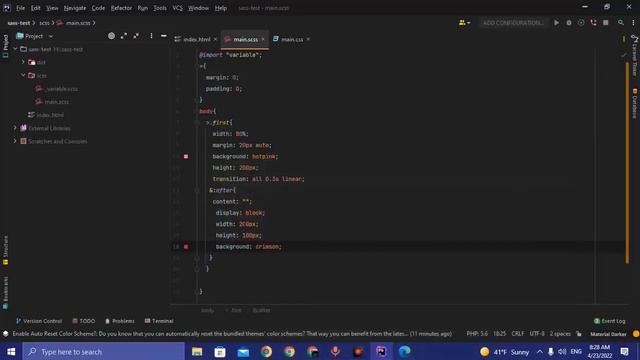Open Project panel options three-dots icon
The image size is (640, 360).
[151, 36]
